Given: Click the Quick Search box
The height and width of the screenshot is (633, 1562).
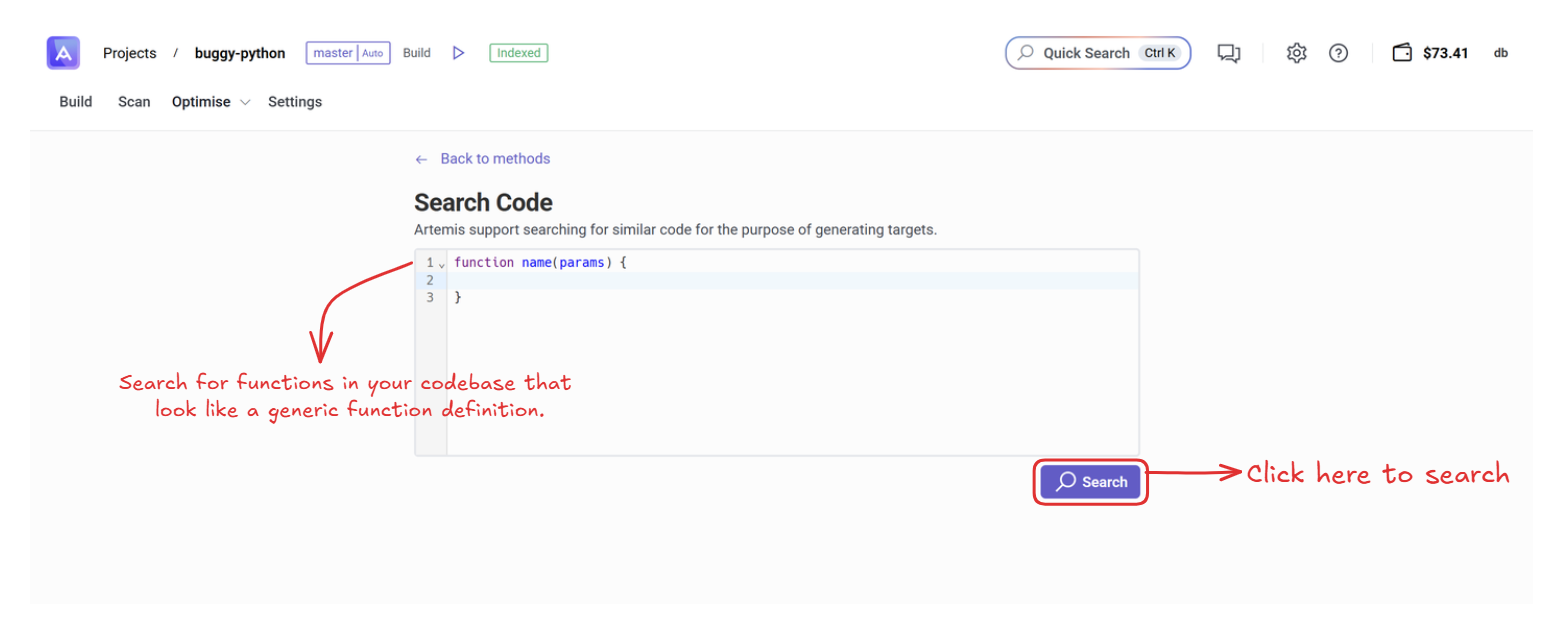Looking at the screenshot, I should [1097, 53].
